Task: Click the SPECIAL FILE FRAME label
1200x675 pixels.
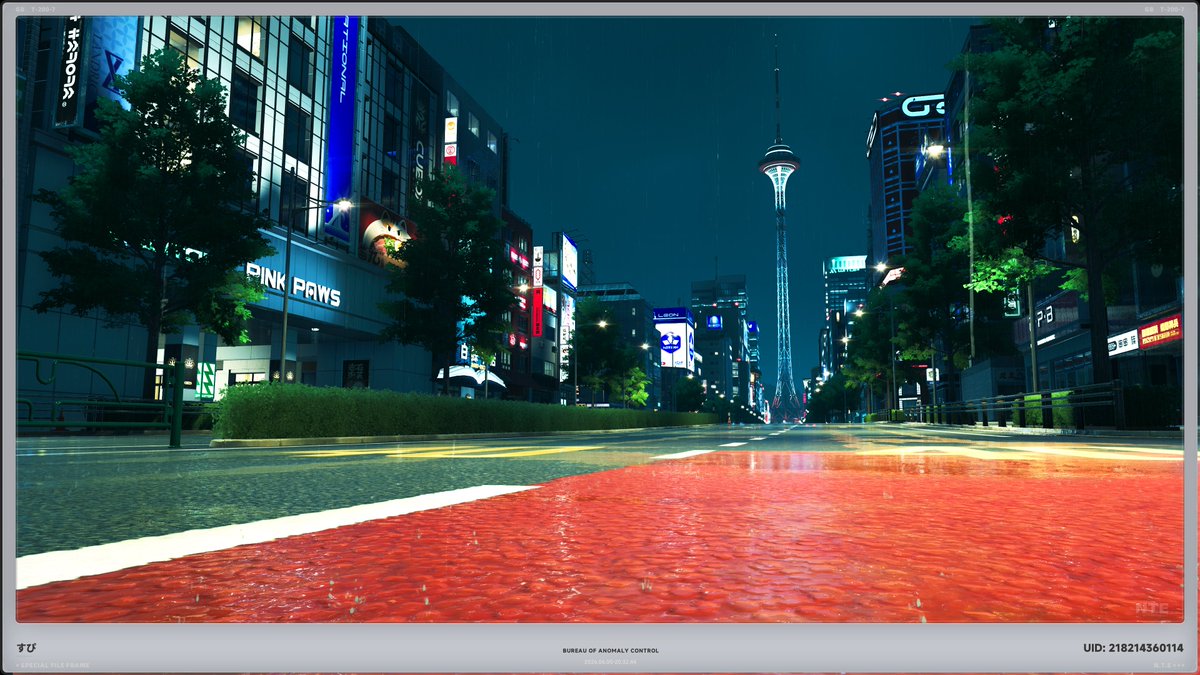Action: (53, 665)
